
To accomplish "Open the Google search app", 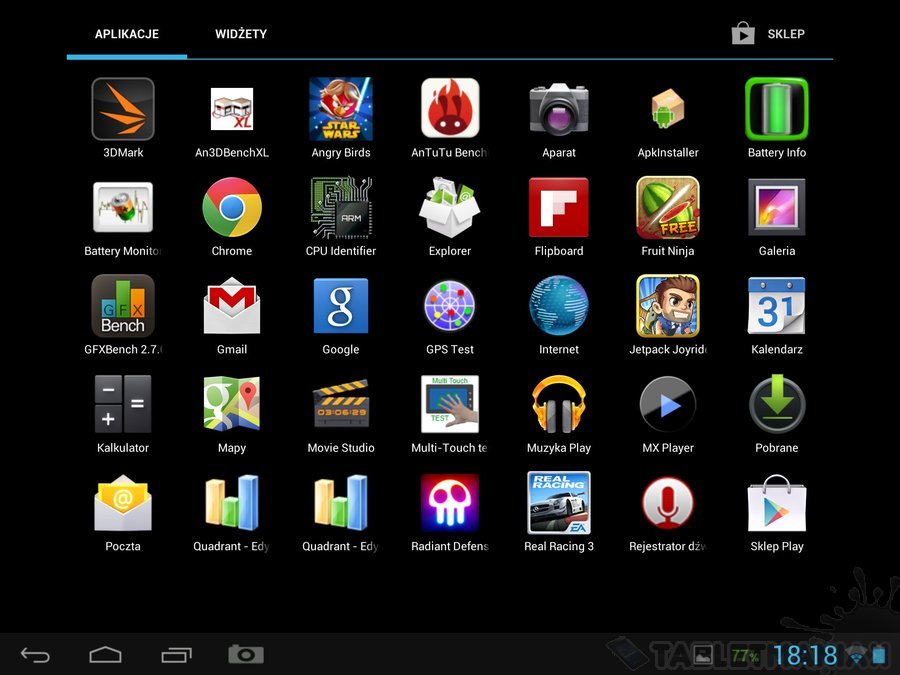I will pyautogui.click(x=340, y=306).
